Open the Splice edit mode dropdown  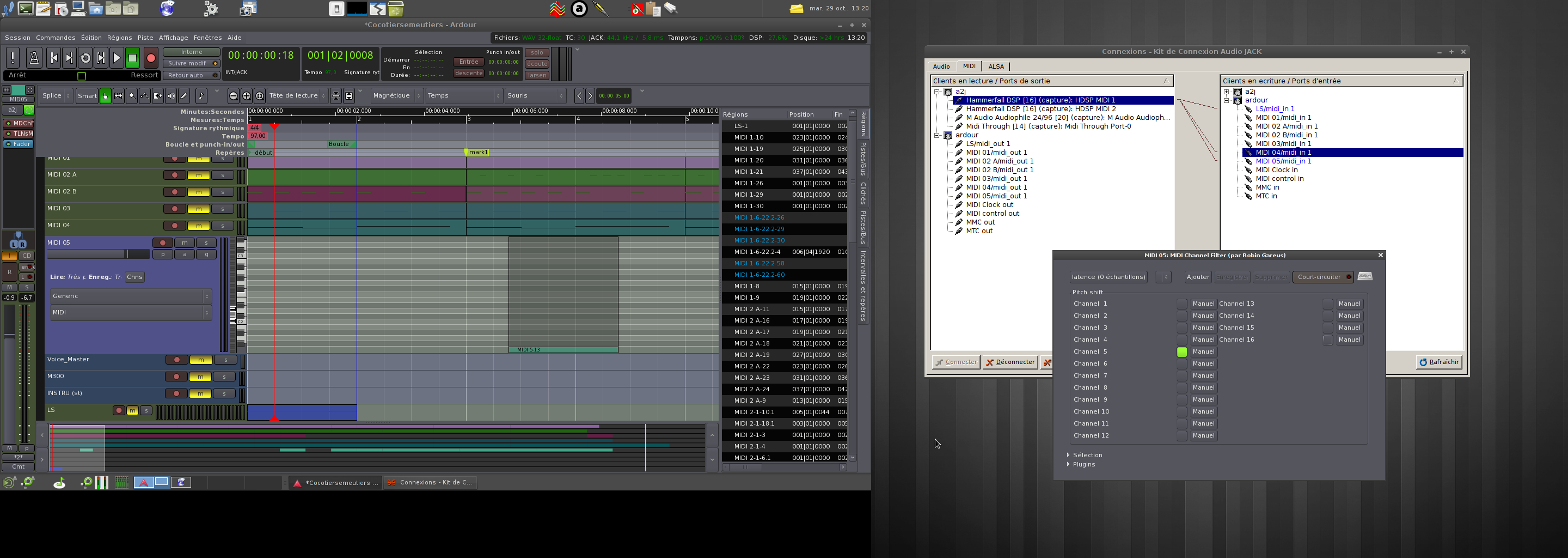(56, 96)
